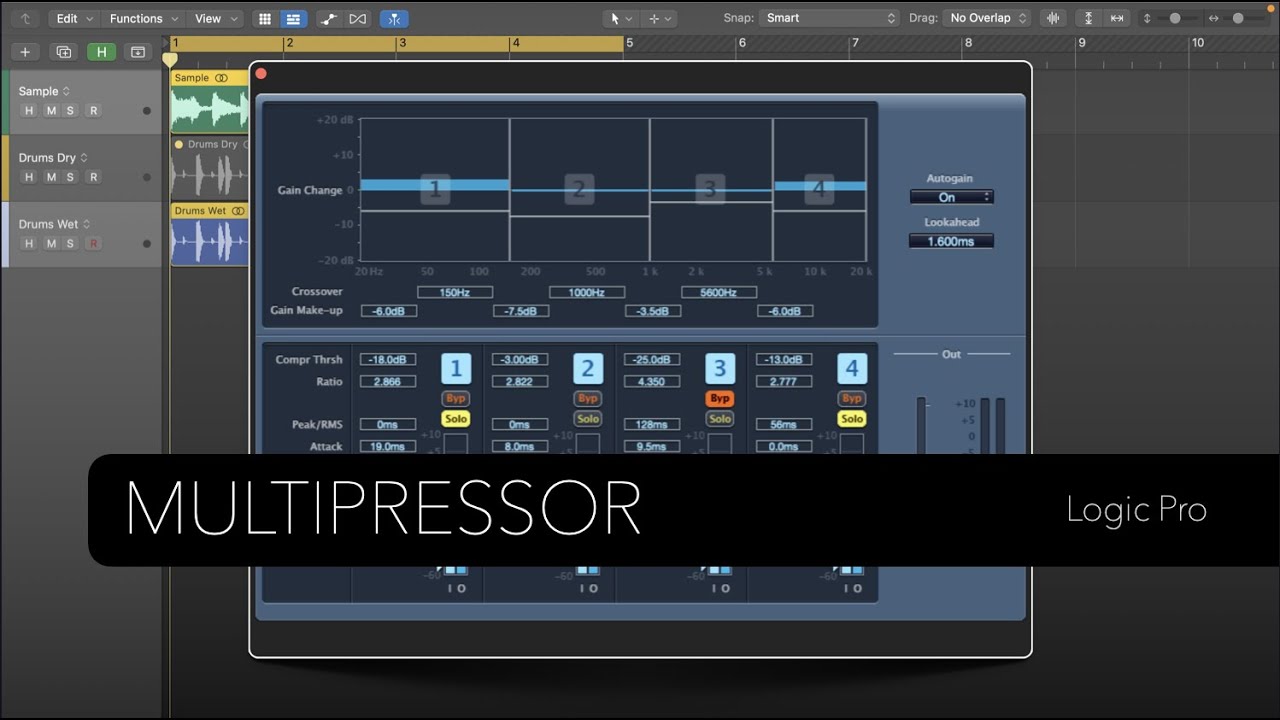Click band 4 Peak/RMS 56ms field
1280x720 pixels.
click(x=784, y=425)
